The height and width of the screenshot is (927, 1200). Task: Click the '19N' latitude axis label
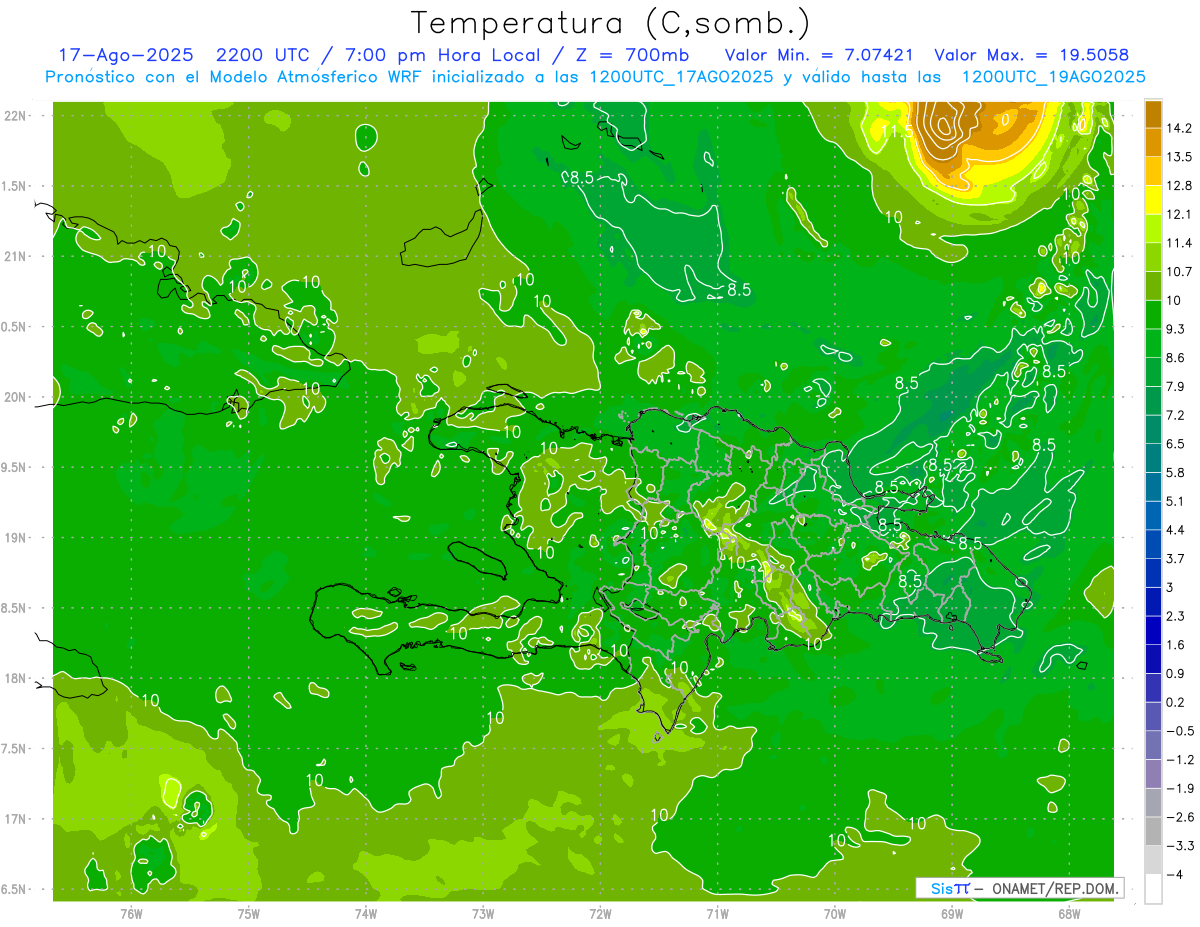point(14,537)
